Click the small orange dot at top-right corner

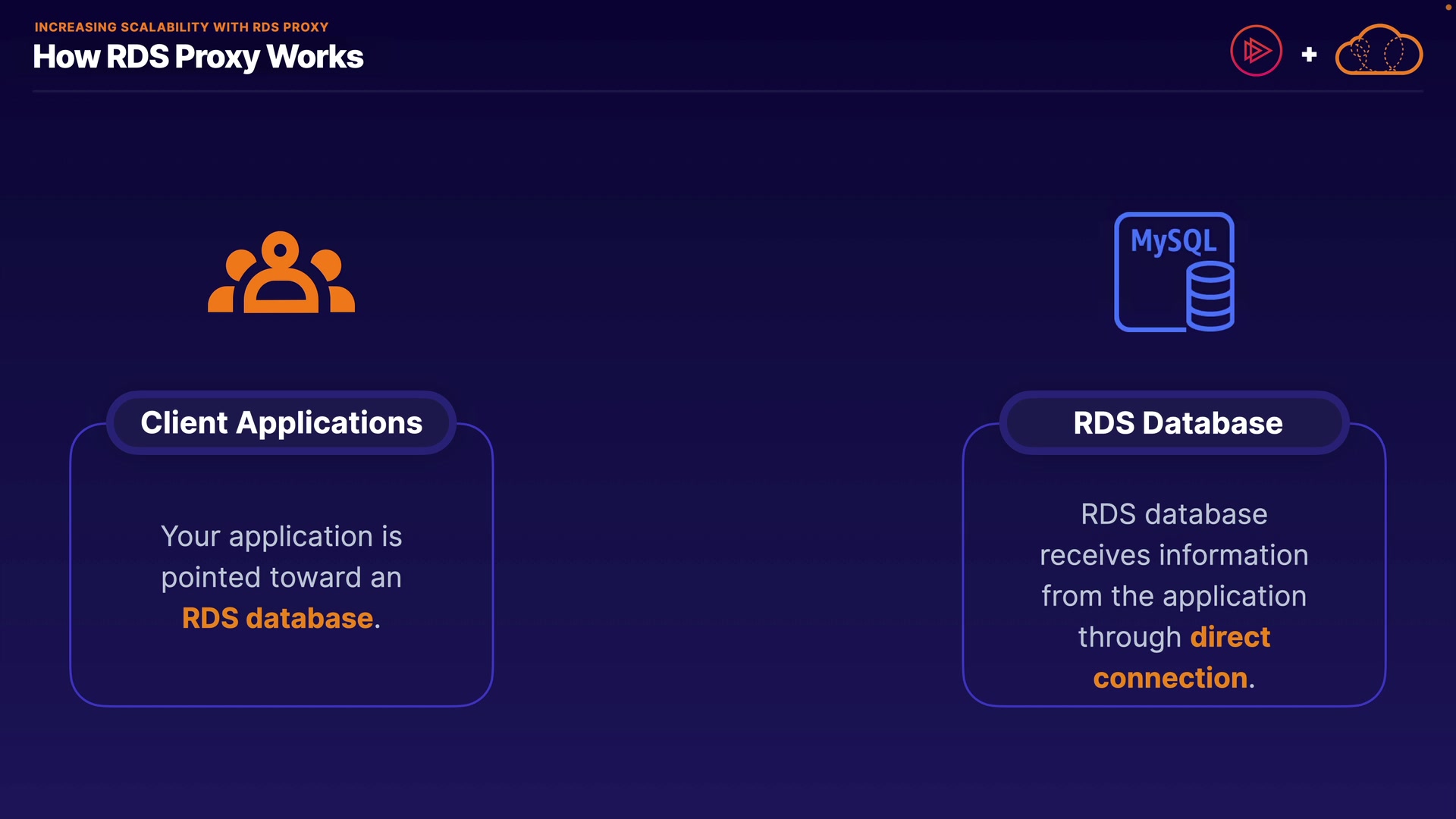[1448, 6]
